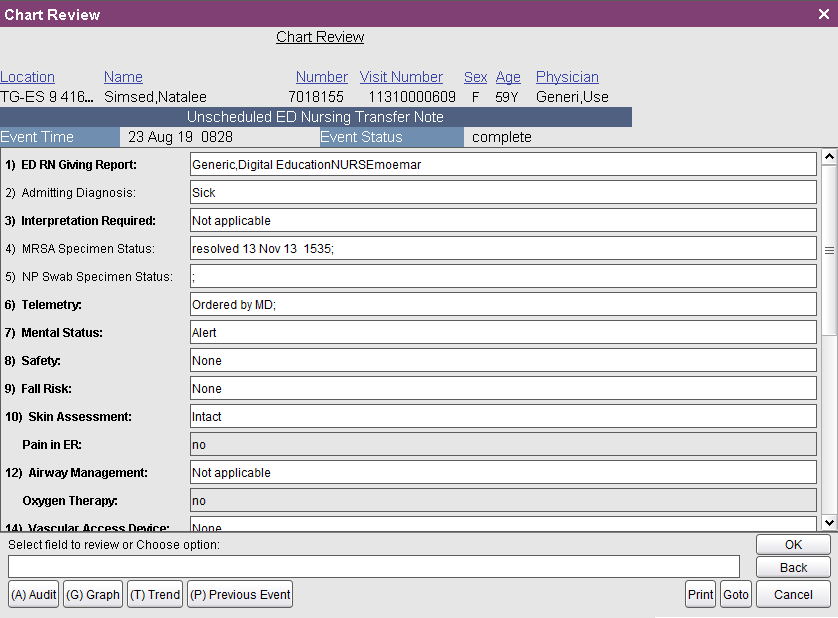Sort records by the Name column

pos(123,76)
